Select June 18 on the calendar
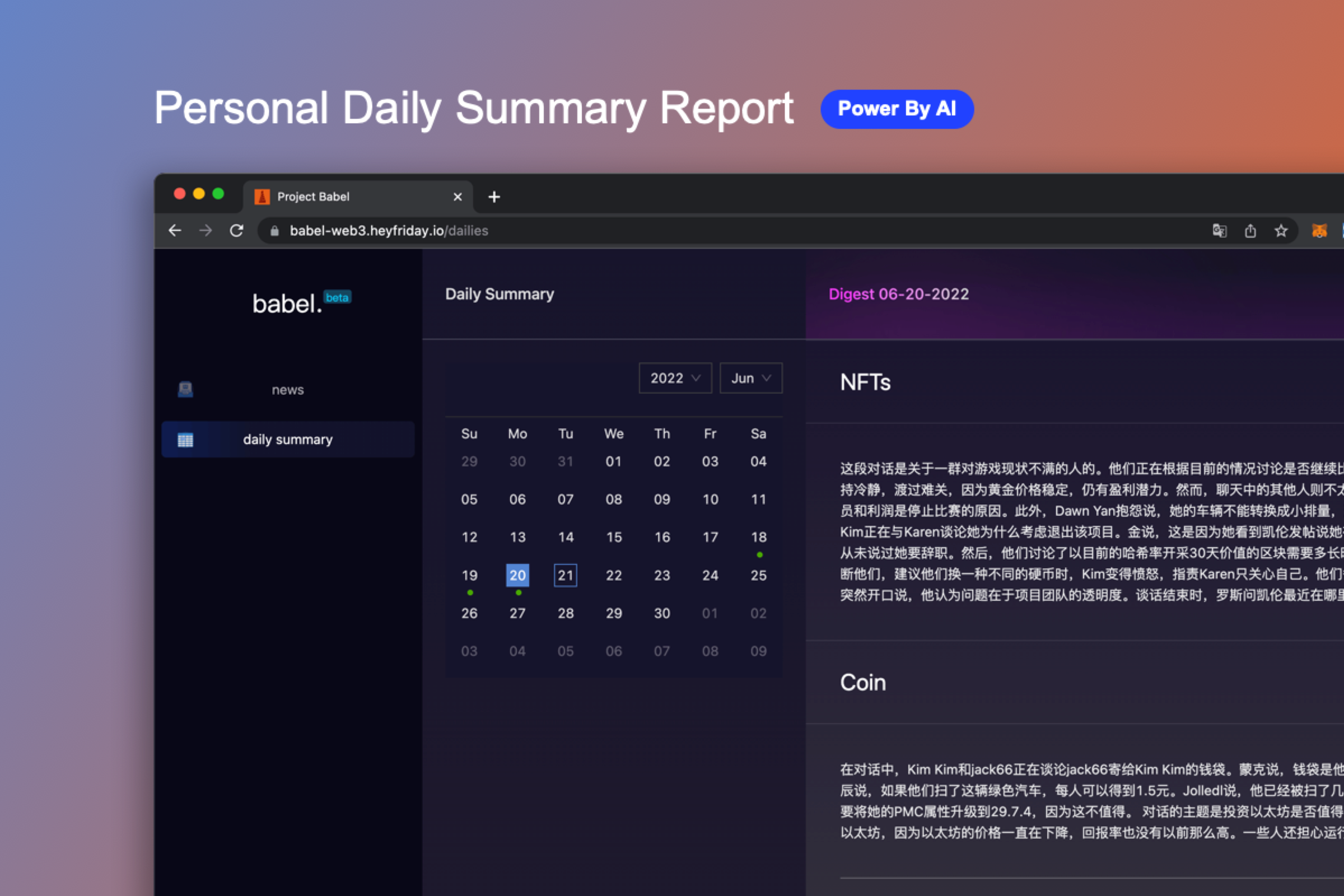This screenshot has width=1344, height=896. [758, 537]
